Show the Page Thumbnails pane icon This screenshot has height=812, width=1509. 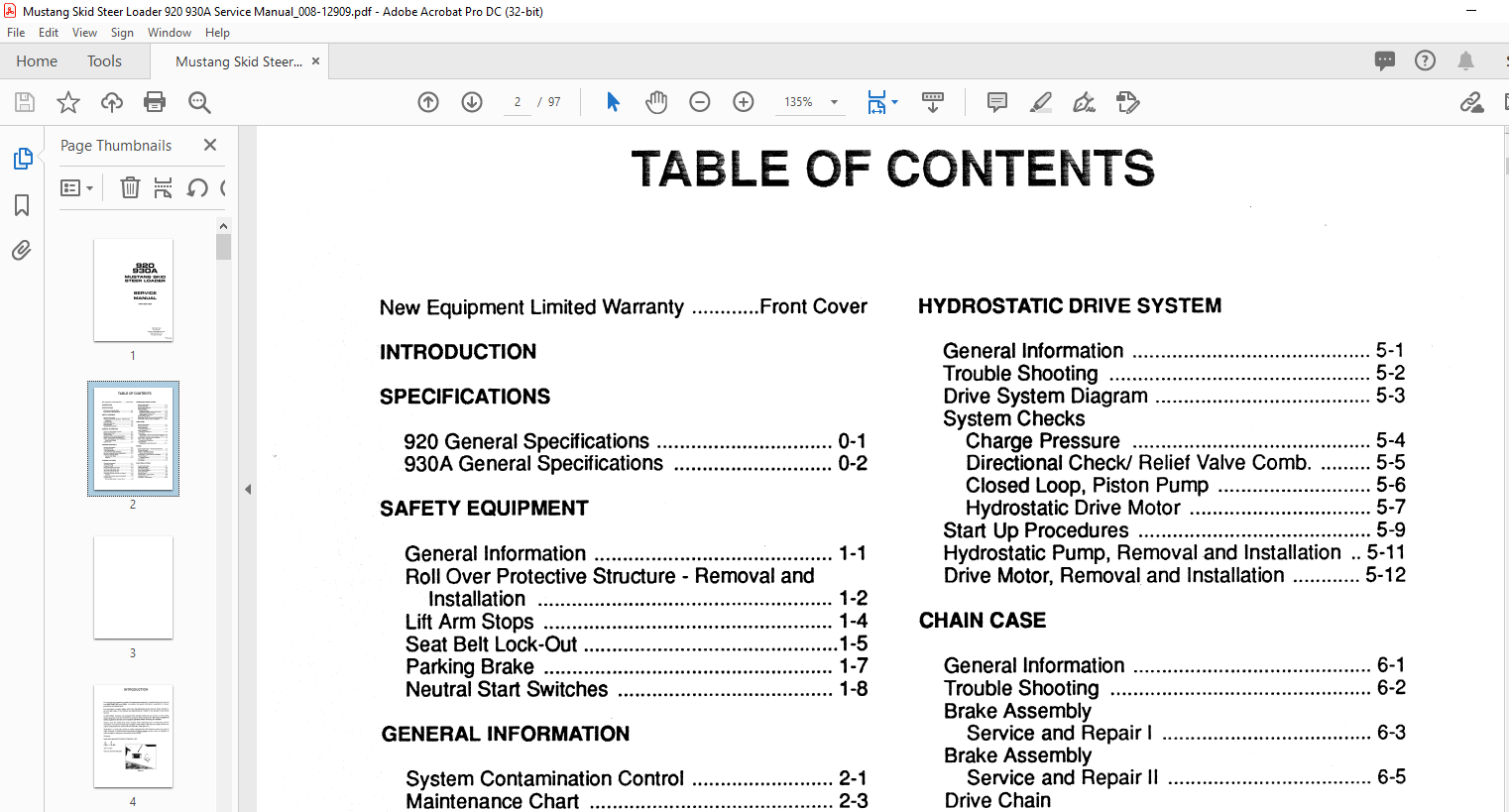coord(23,159)
